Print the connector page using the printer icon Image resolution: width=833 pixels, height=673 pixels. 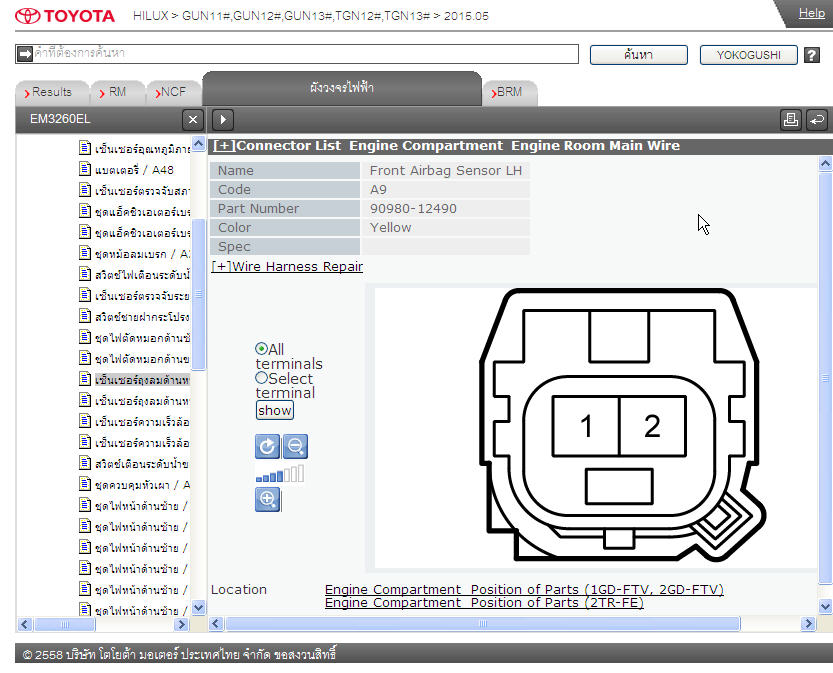click(x=790, y=120)
